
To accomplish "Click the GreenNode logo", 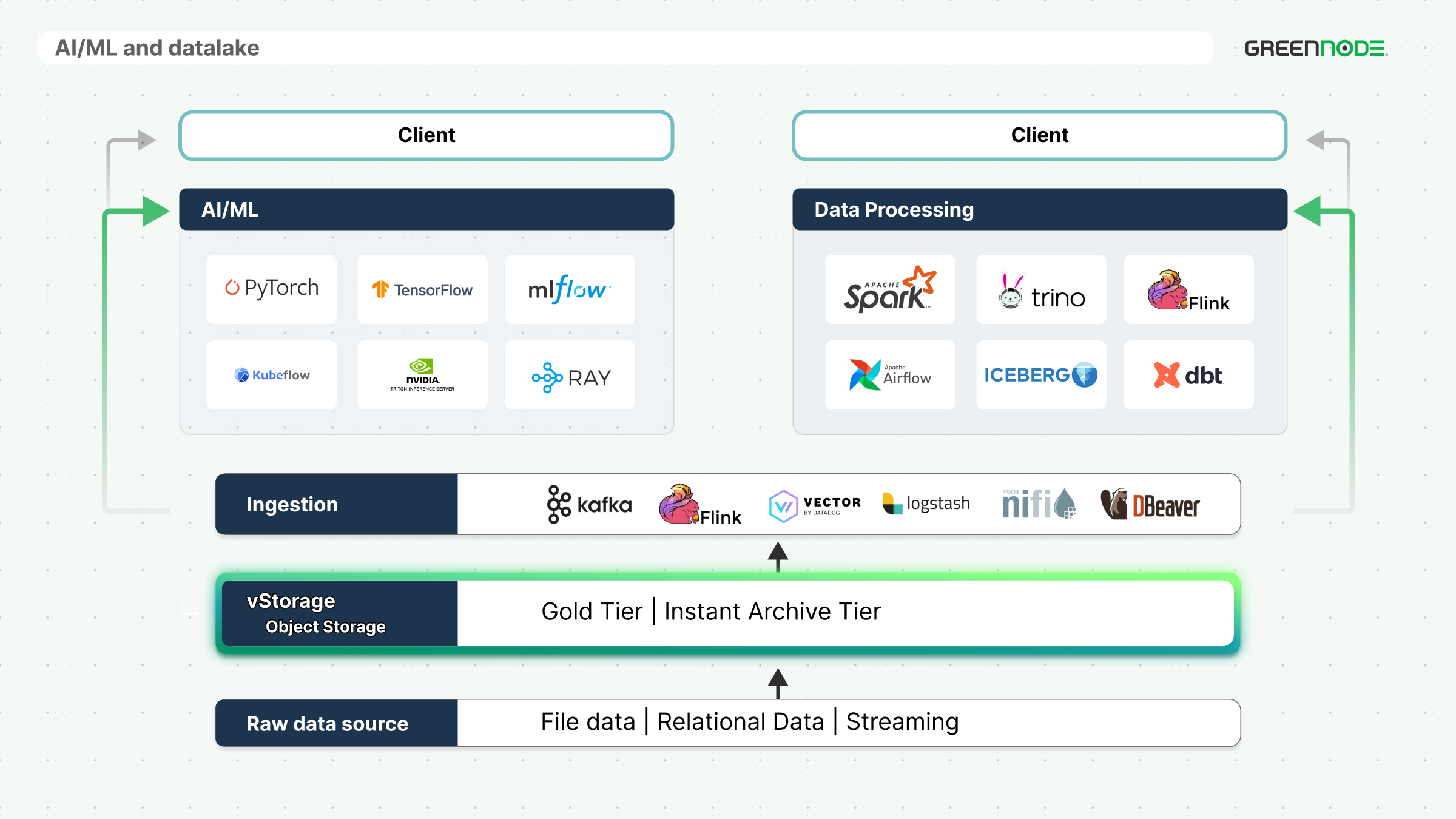I will coord(1316,48).
